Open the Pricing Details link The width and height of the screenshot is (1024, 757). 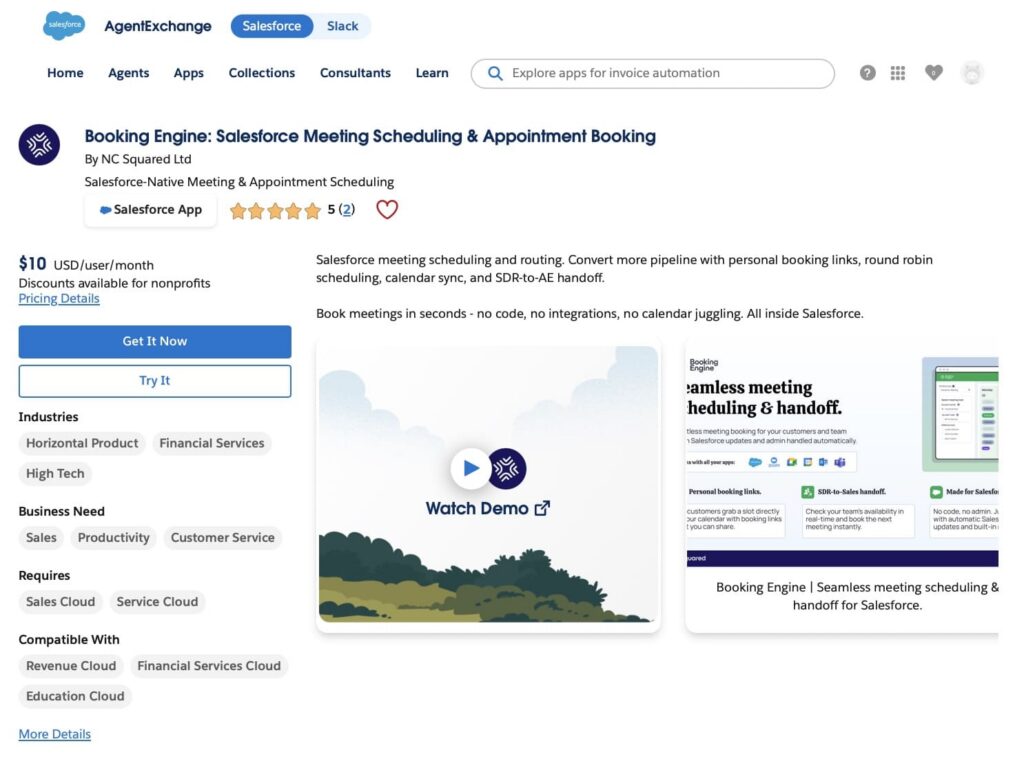click(x=59, y=298)
